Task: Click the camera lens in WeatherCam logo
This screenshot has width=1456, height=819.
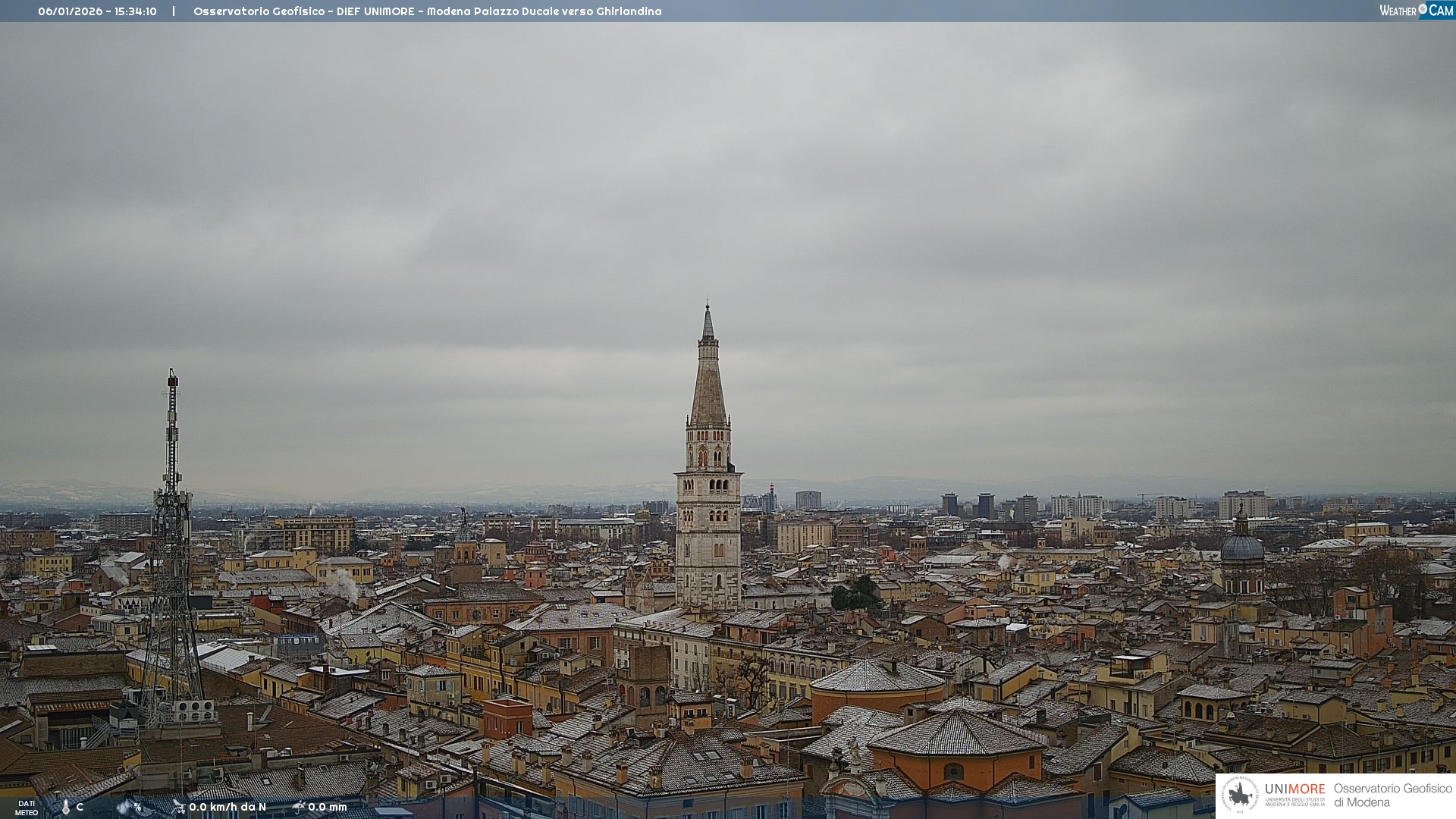Action: pyautogui.click(x=1423, y=9)
